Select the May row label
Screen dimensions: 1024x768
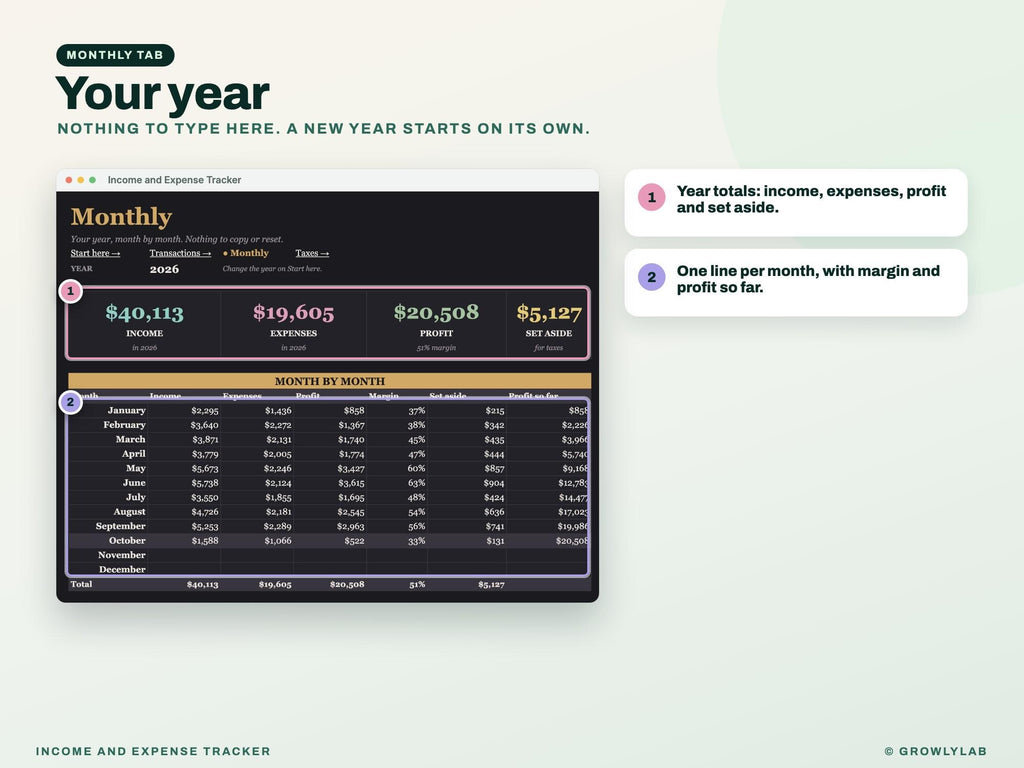click(136, 468)
